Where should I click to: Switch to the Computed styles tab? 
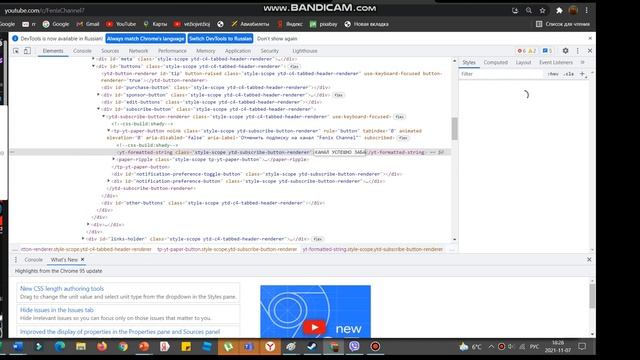coord(496,62)
